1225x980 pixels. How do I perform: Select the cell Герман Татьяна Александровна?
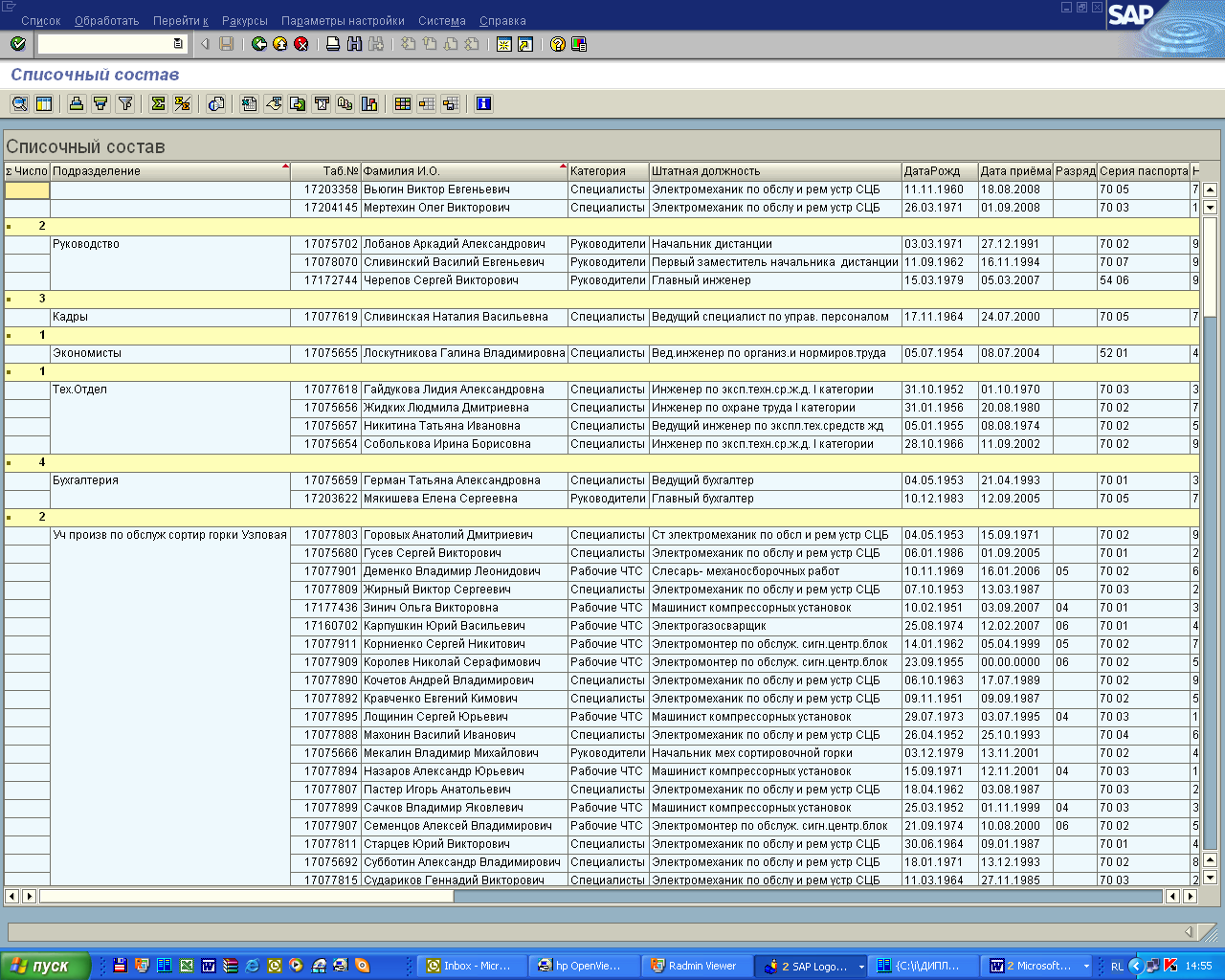(464, 480)
